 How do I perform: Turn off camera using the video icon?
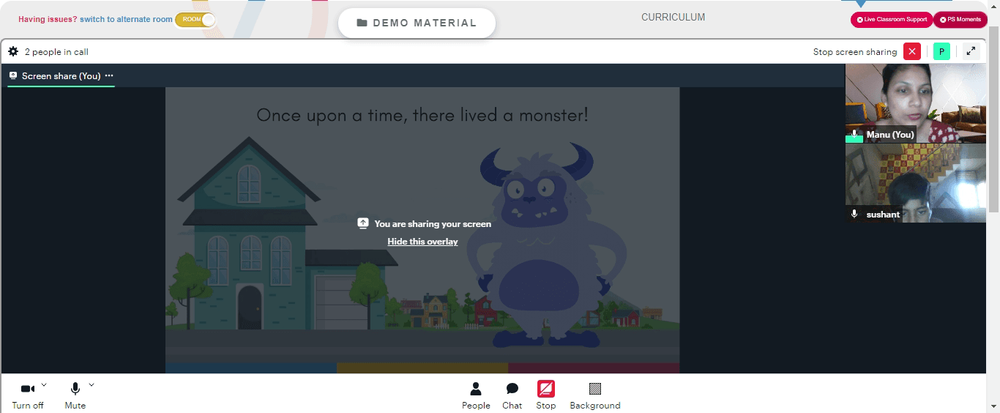point(27,389)
